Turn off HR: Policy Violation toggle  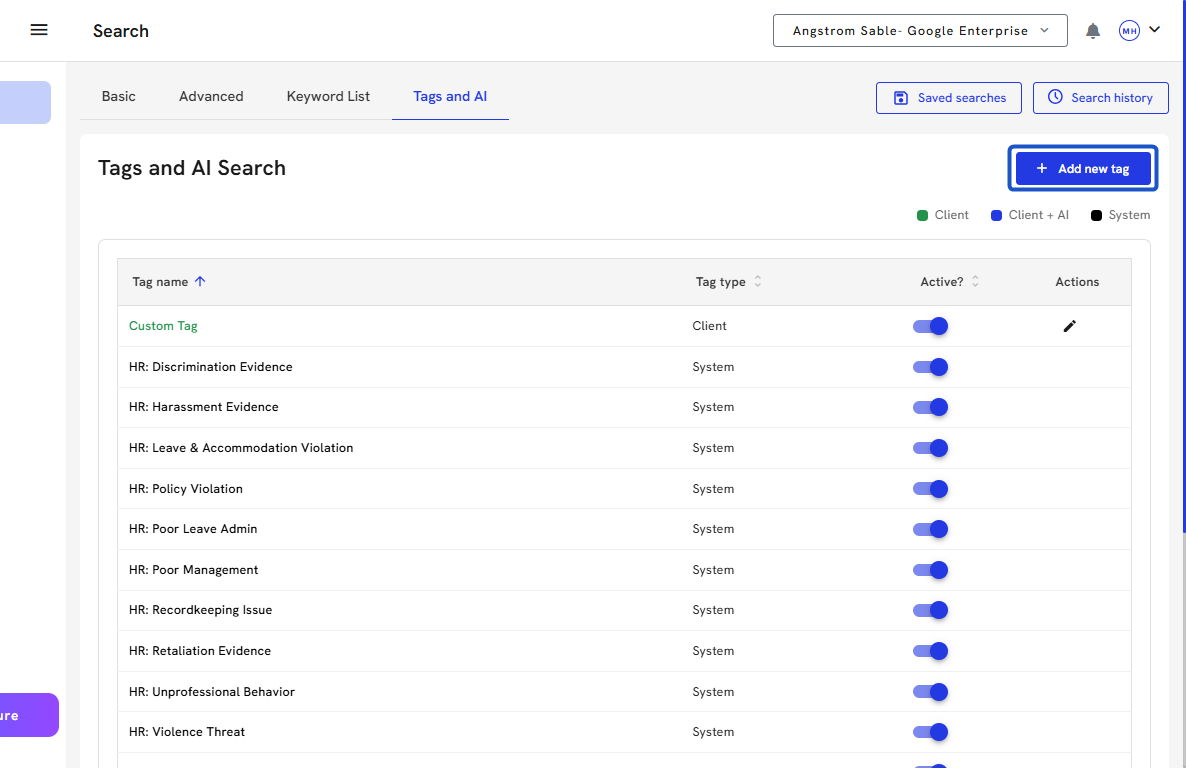point(930,489)
